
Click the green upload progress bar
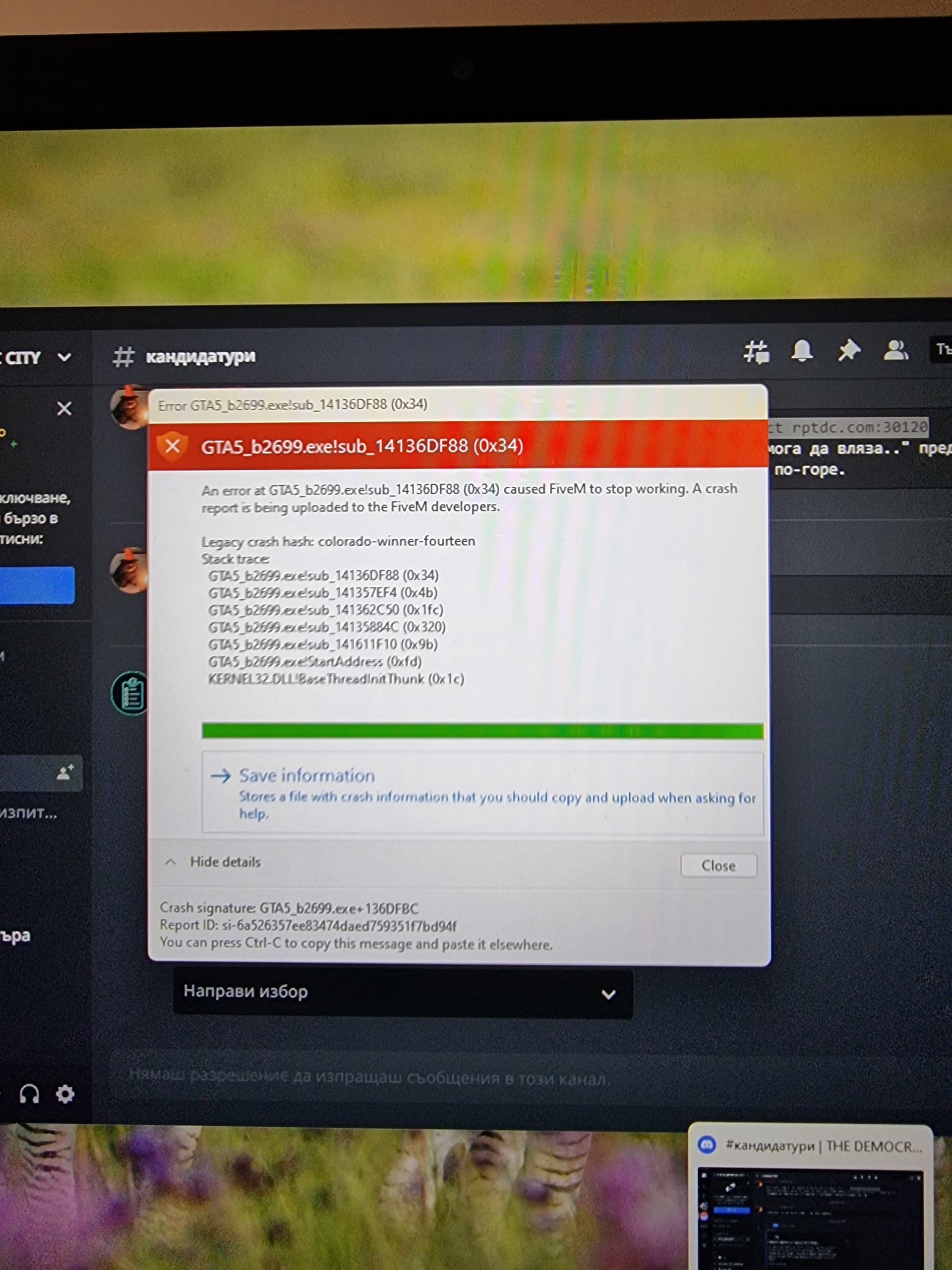482,731
